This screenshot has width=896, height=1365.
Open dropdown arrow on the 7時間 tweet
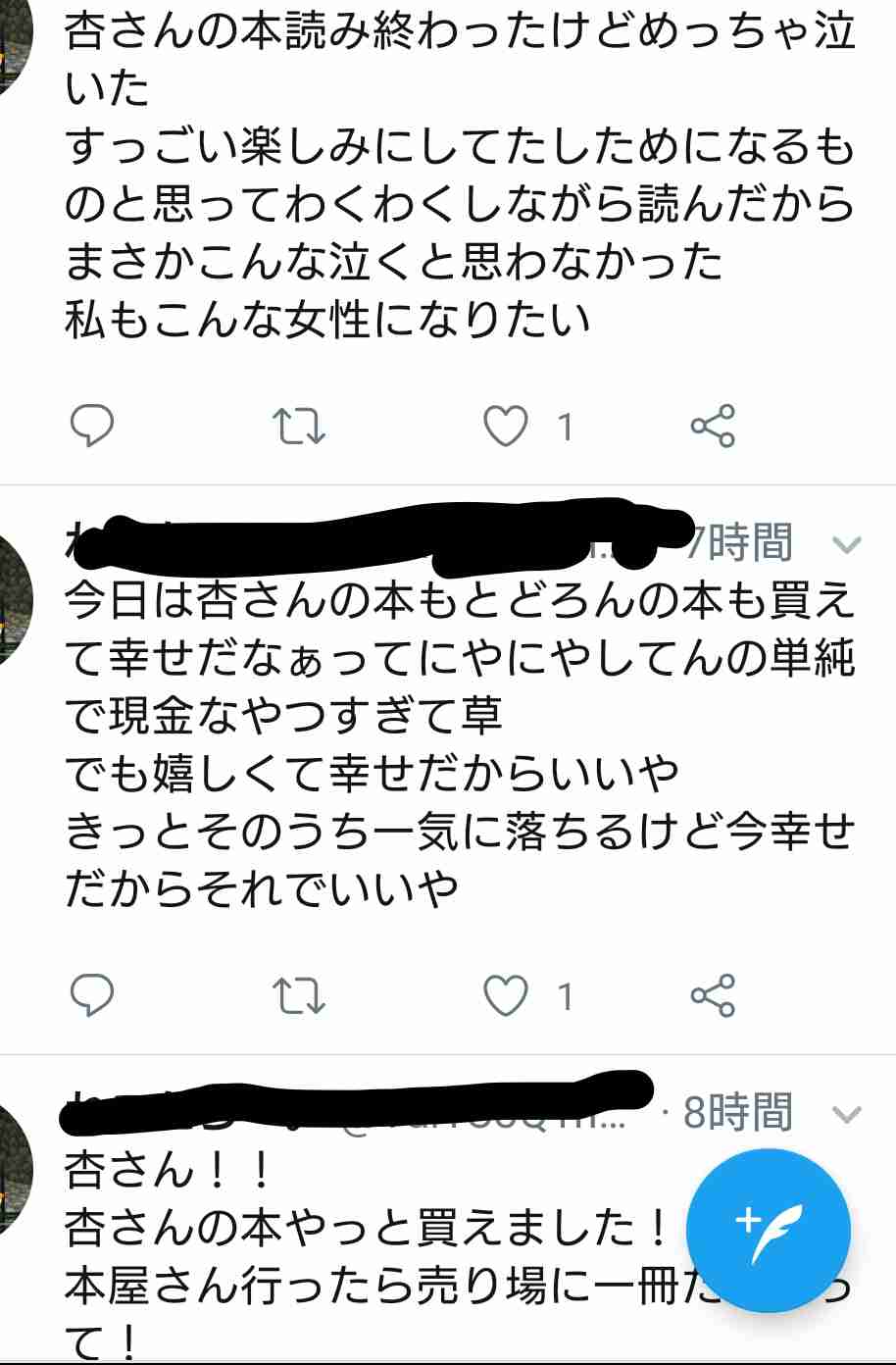[846, 544]
